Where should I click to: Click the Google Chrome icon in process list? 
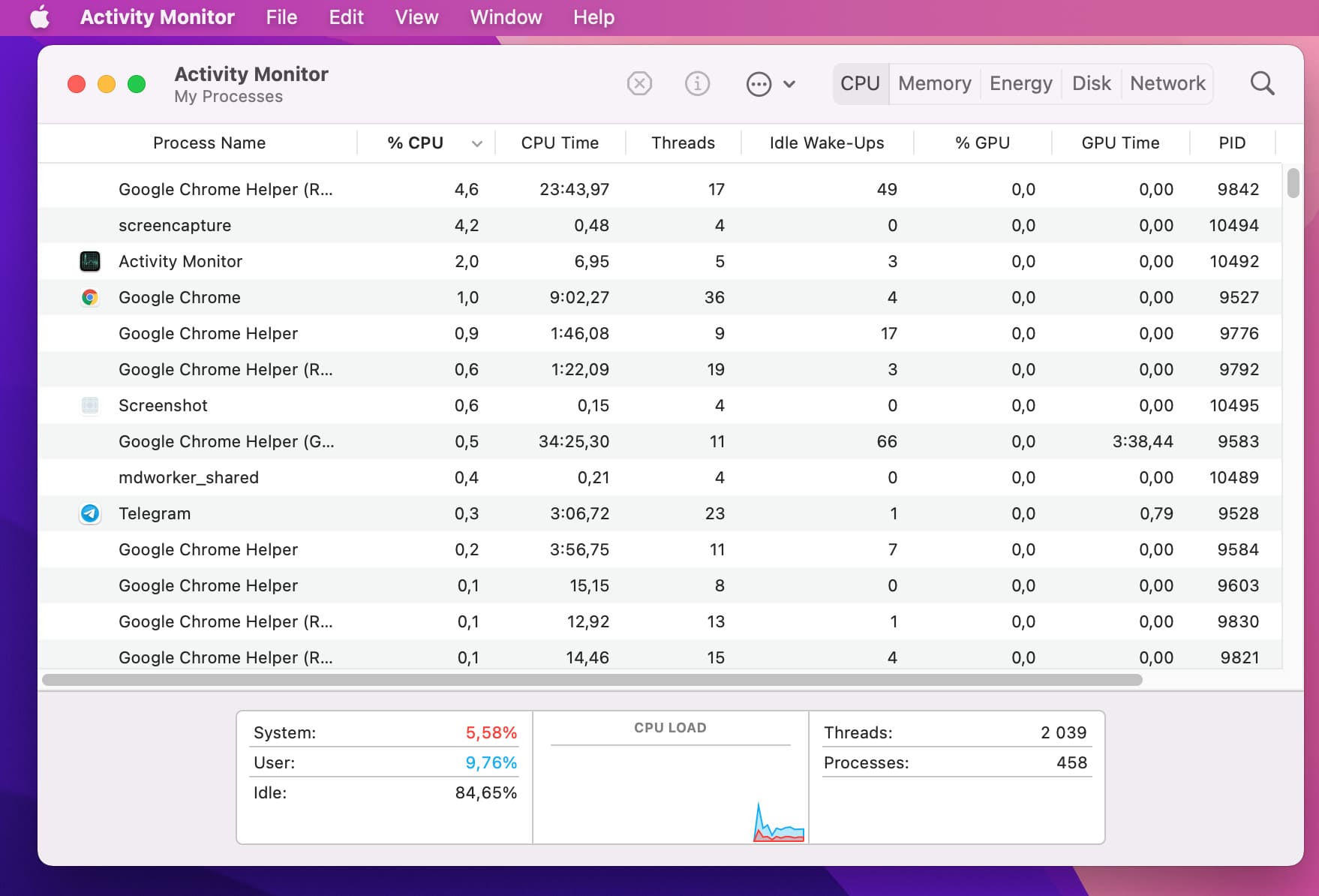pos(90,297)
